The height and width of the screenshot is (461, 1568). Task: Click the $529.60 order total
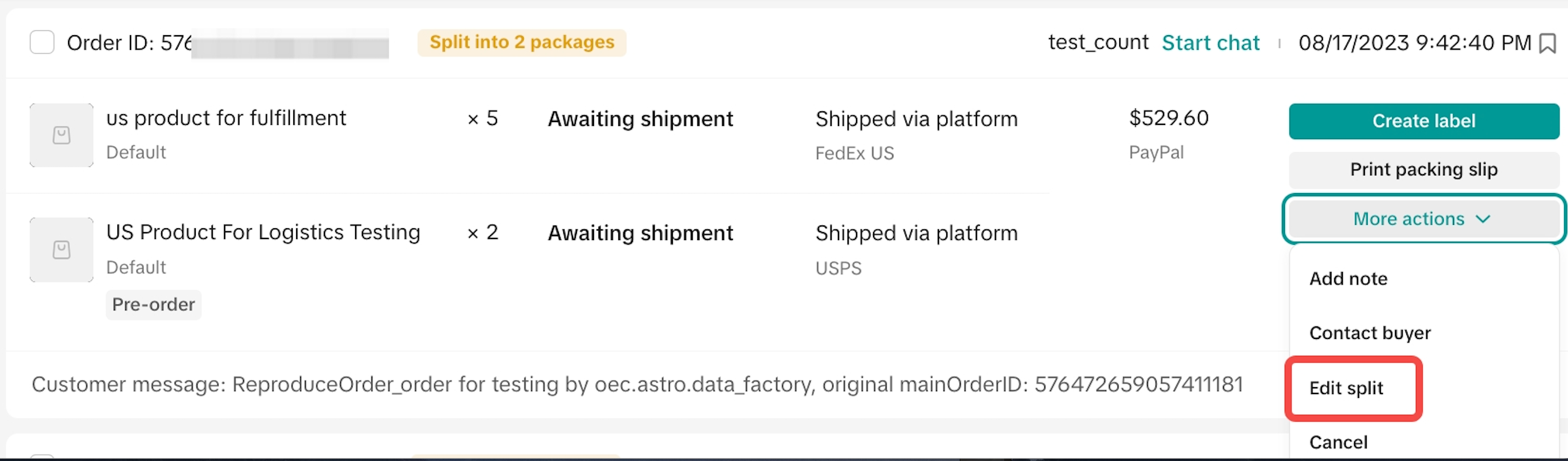coord(1168,118)
